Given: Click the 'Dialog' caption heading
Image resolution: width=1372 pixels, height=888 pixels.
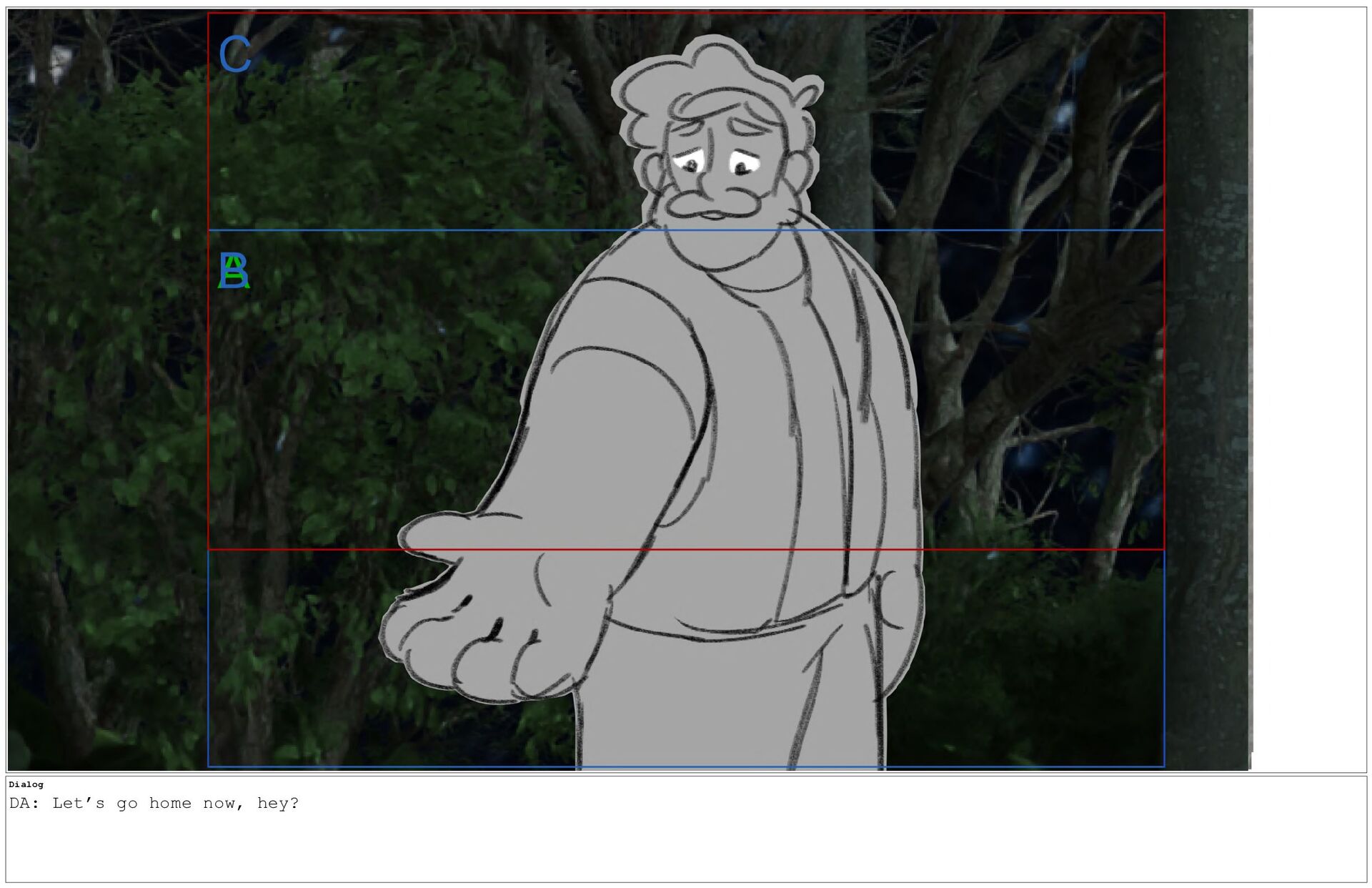Looking at the screenshot, I should tap(26, 784).
